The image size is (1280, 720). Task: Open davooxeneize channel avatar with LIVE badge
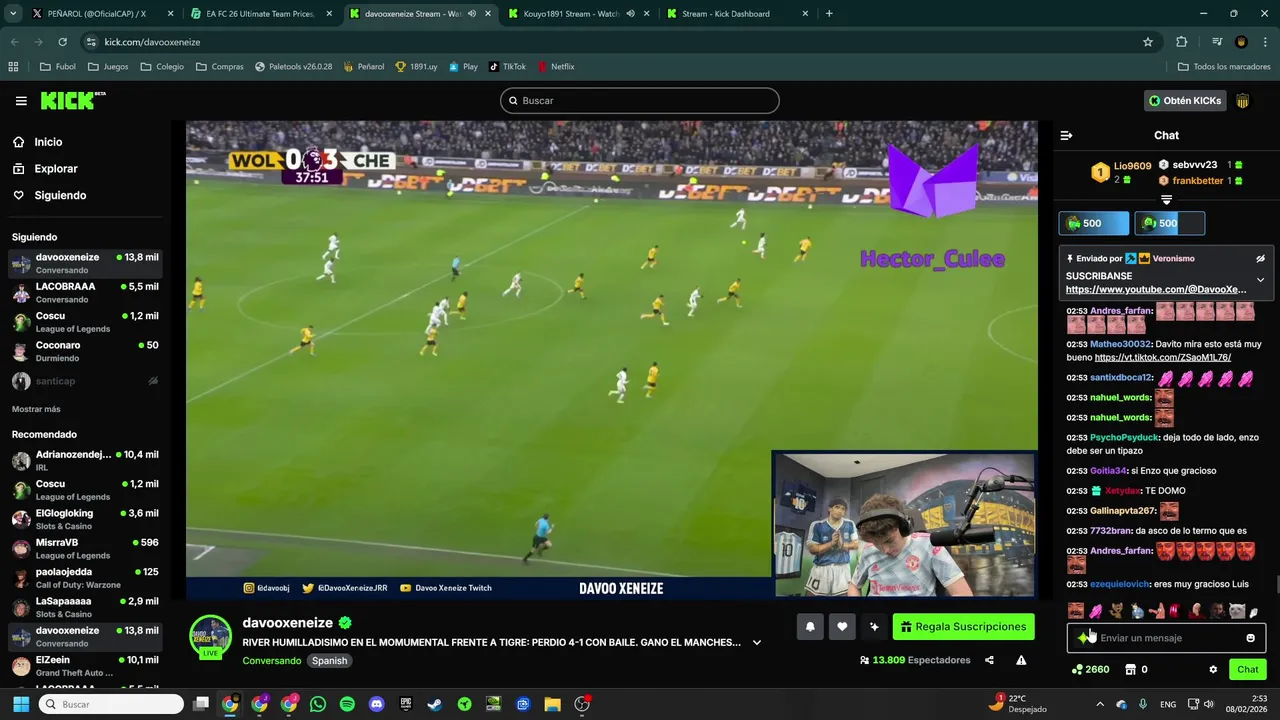pos(210,636)
